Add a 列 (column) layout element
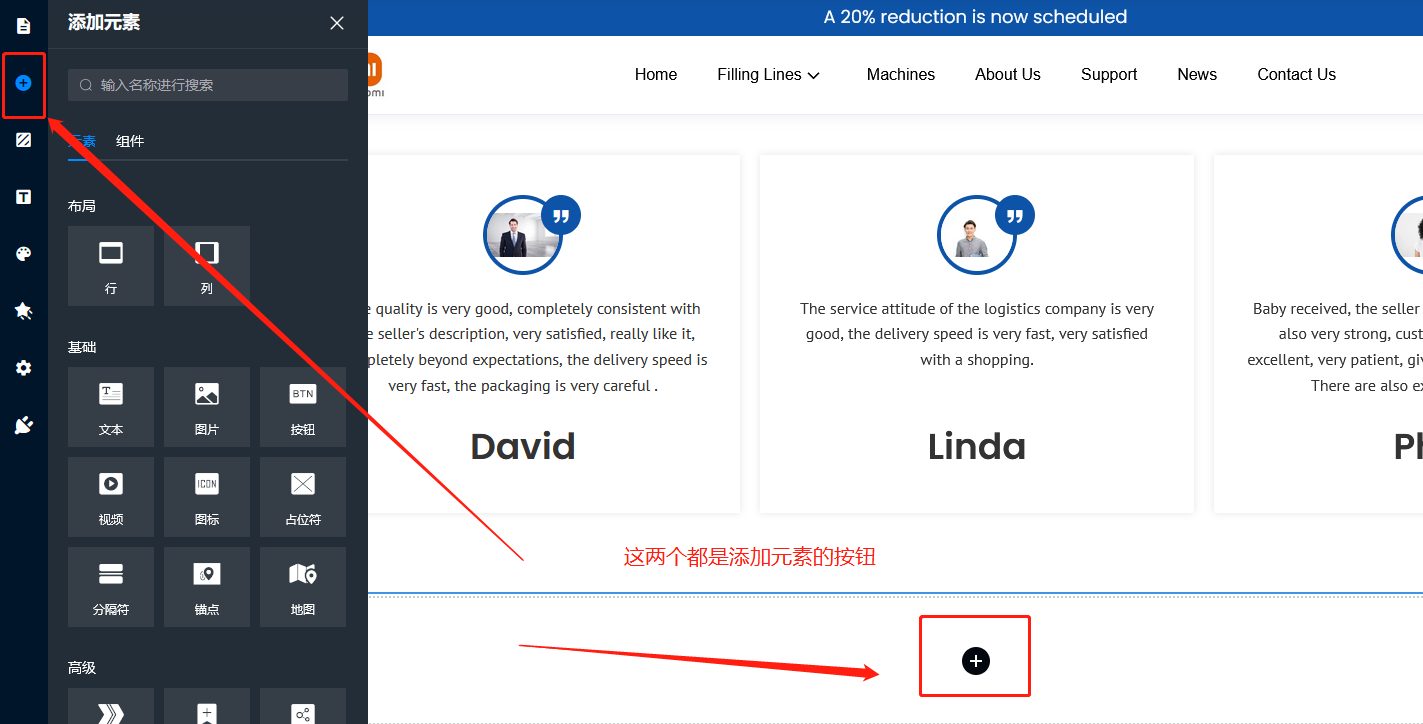1423x724 pixels. point(207,265)
